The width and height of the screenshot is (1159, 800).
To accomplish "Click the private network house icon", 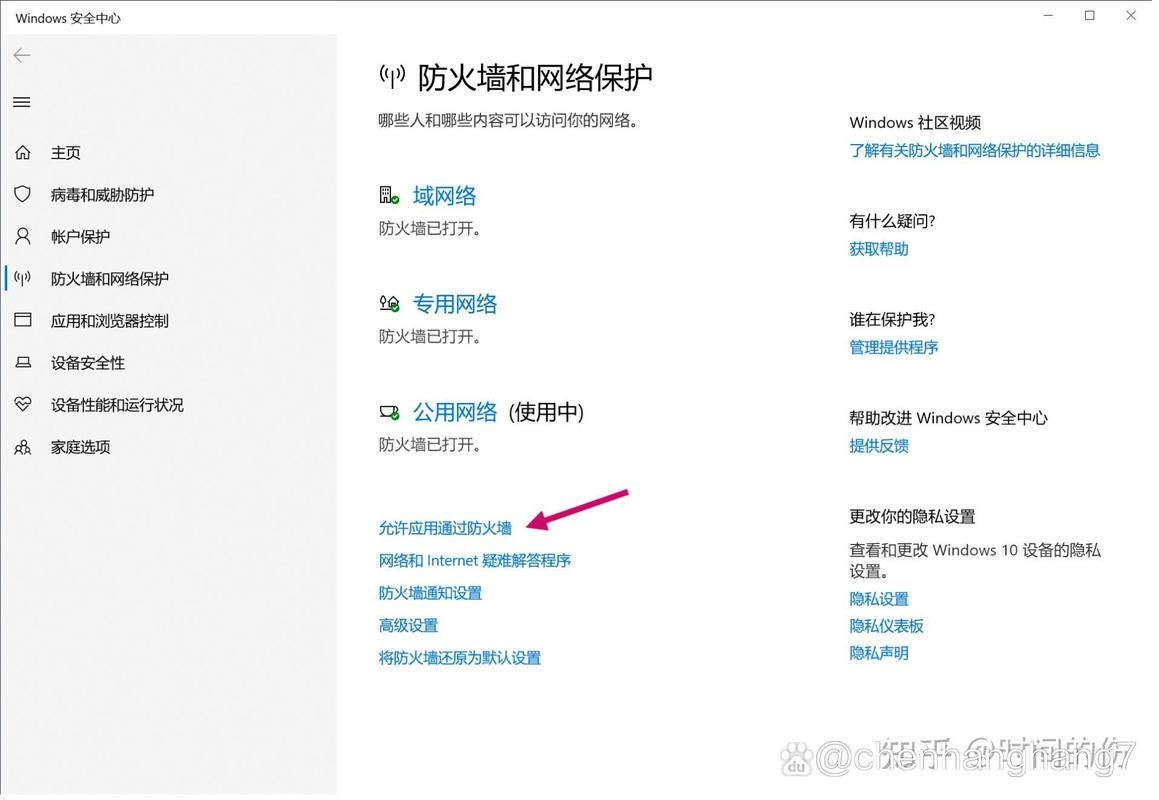I will pos(390,303).
